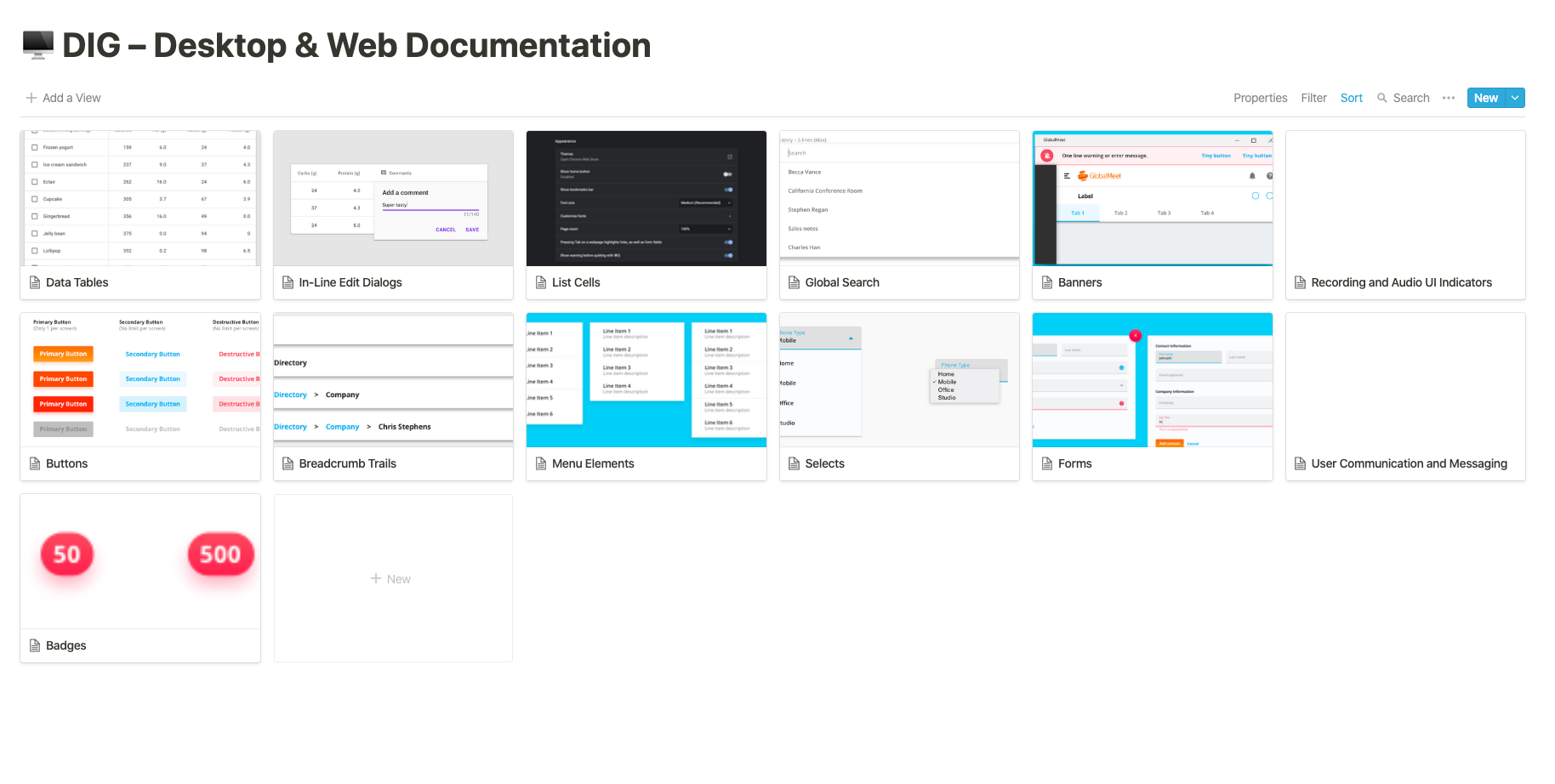Viewport: 1555px width, 784px height.
Task: Expand the dropdown arrow on New button
Action: (1515, 98)
